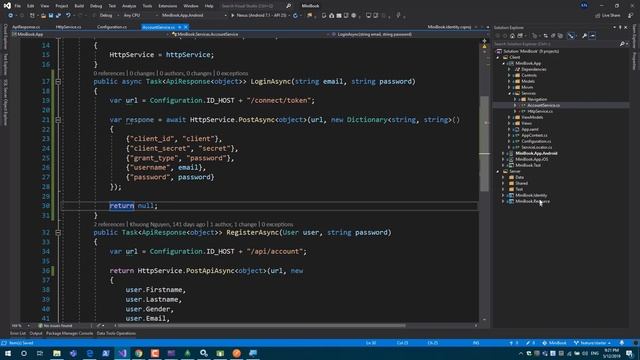This screenshot has height=360, width=640.
Task: Open the Data Tools Operations tab
Action: pyautogui.click(x=116, y=333)
